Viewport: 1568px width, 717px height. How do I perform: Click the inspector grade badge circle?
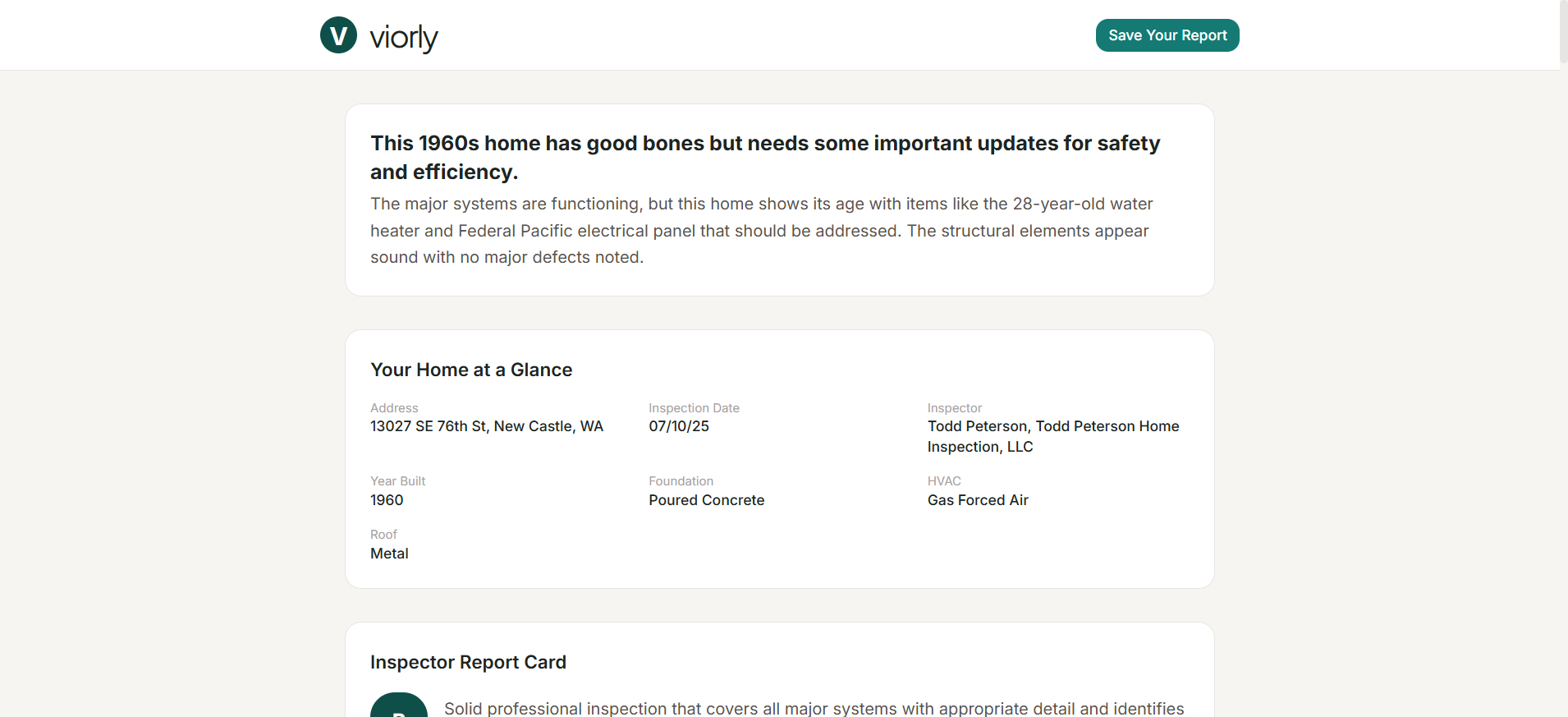coord(399,707)
